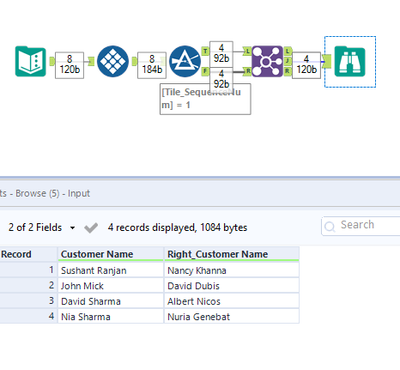Select the cell 'David Dubis'
The width and height of the screenshot is (400, 370).
[x=231, y=286]
